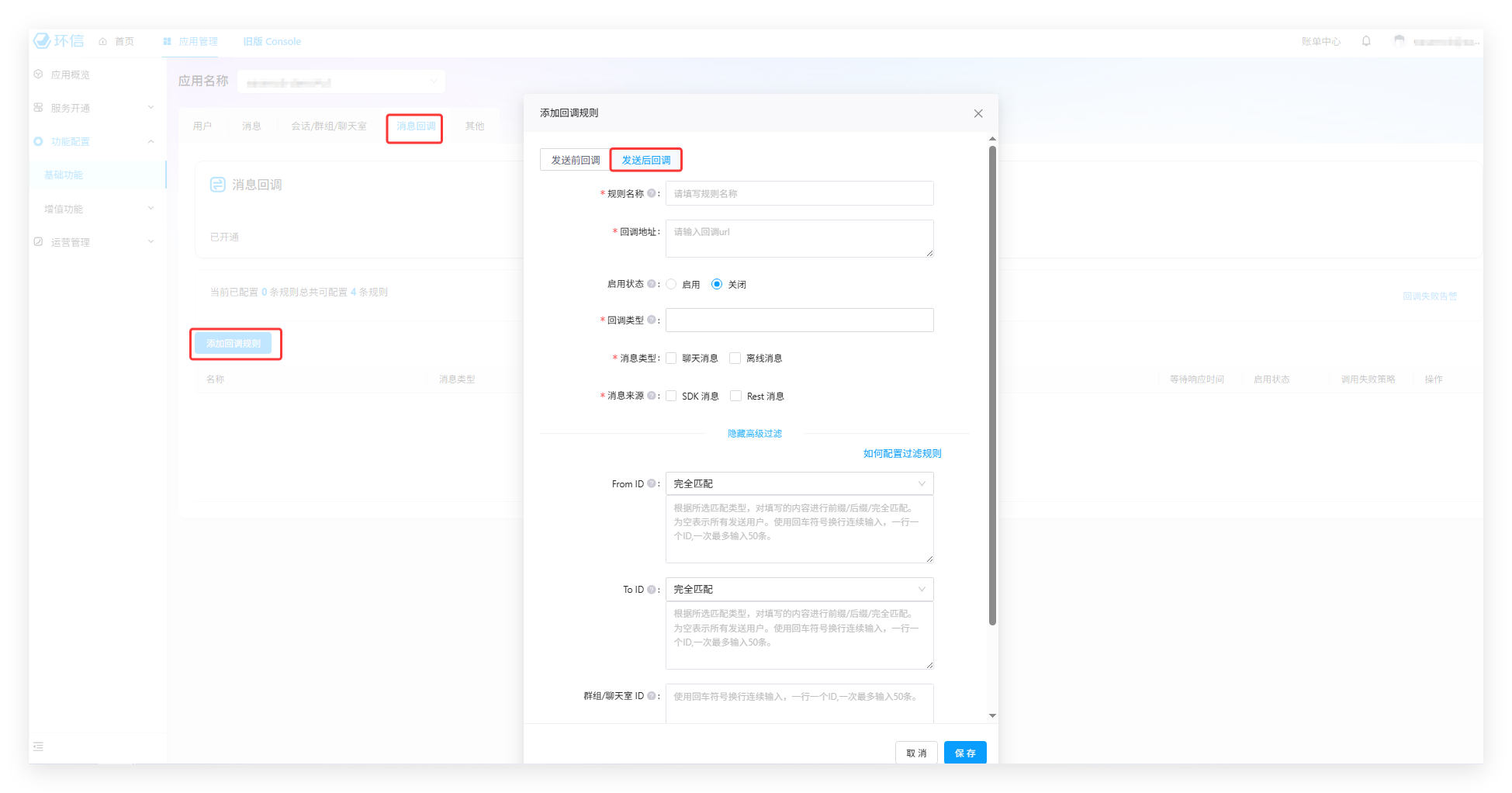Open the 如何配置过滤规则 link
The image size is (1512, 793).
[x=902, y=453]
